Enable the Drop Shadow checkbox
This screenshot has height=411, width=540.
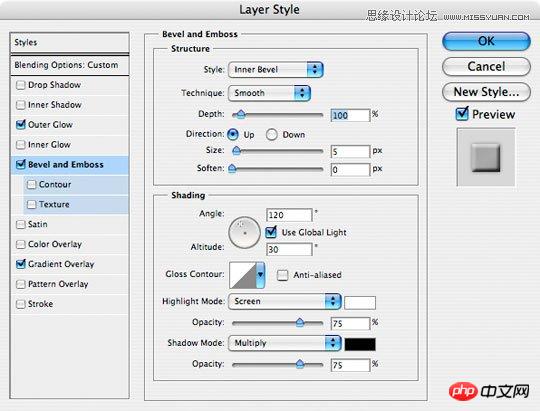point(21,85)
